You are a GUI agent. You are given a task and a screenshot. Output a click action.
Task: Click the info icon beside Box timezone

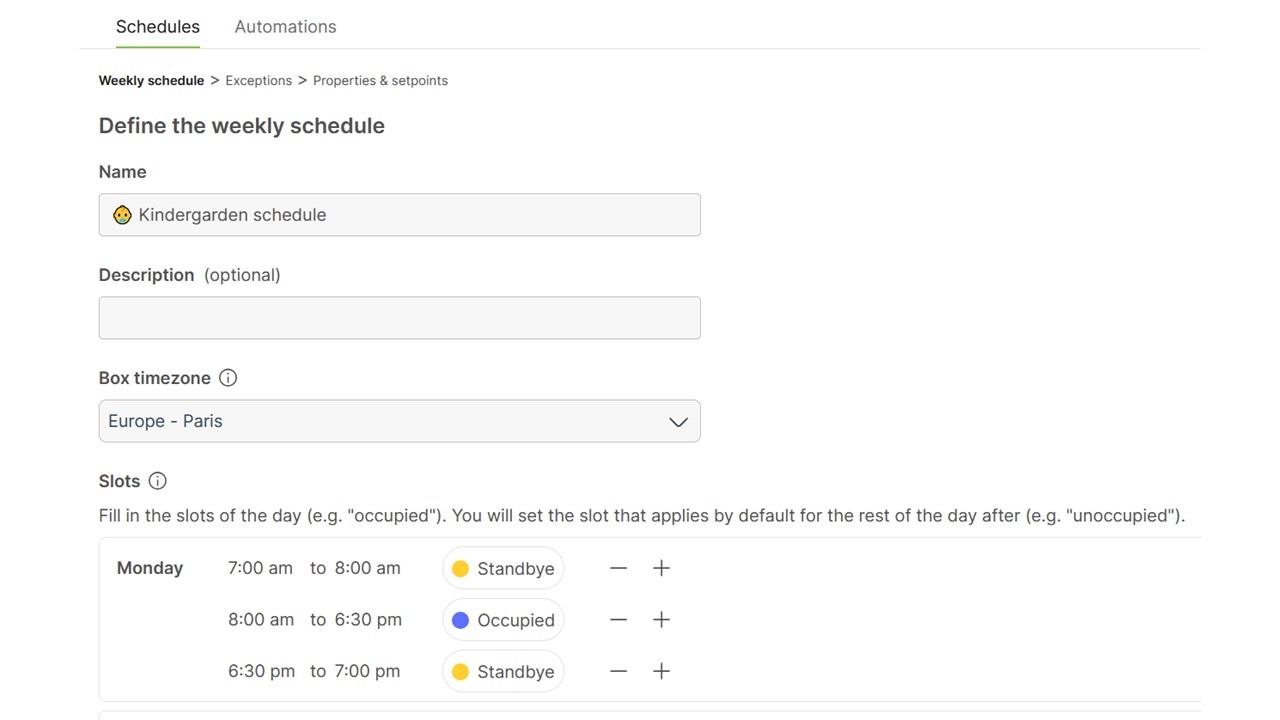point(228,378)
